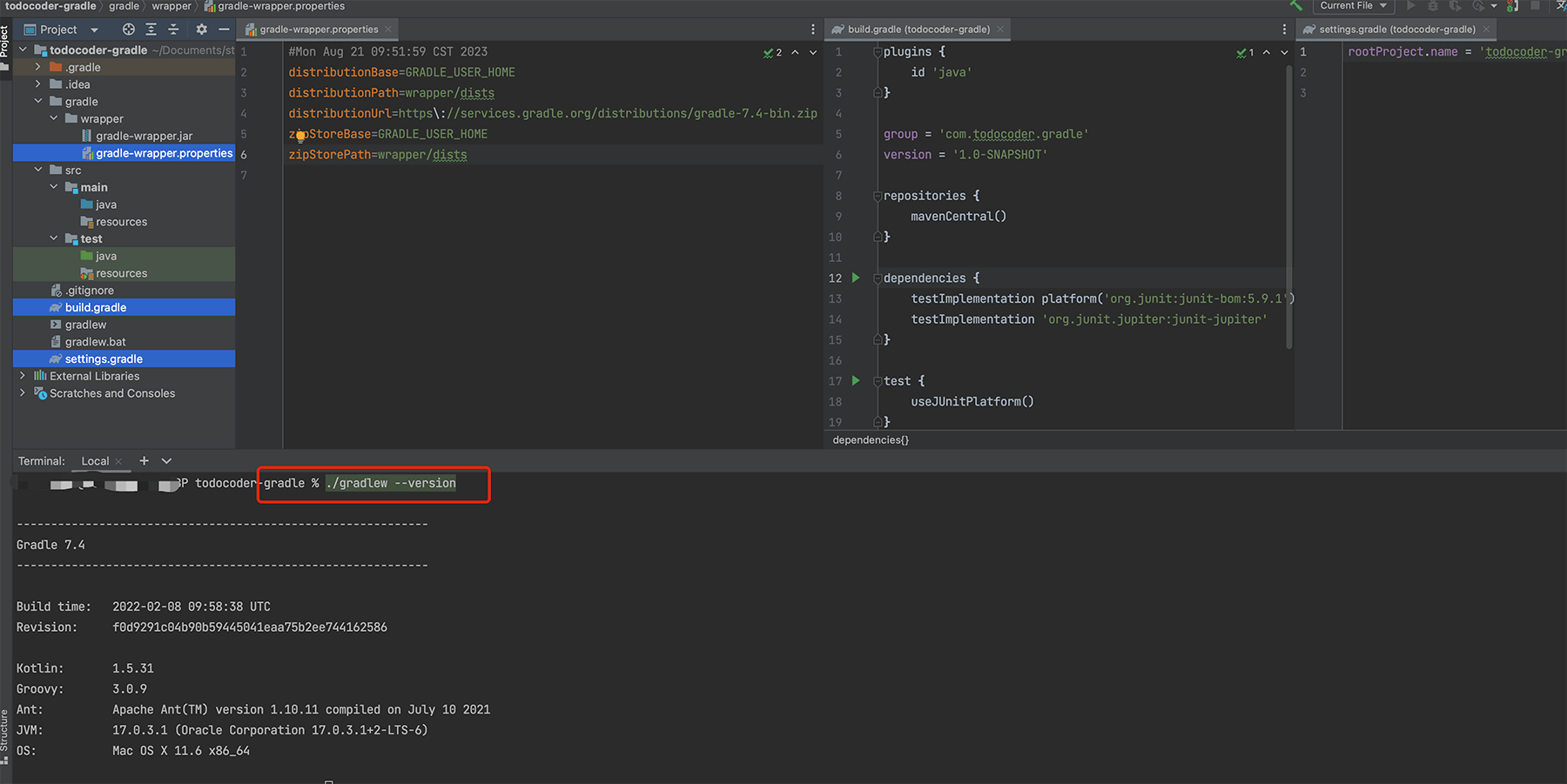Click inspection checkmark widget in build.gradle editor
1567x784 pixels.
tap(1245, 53)
